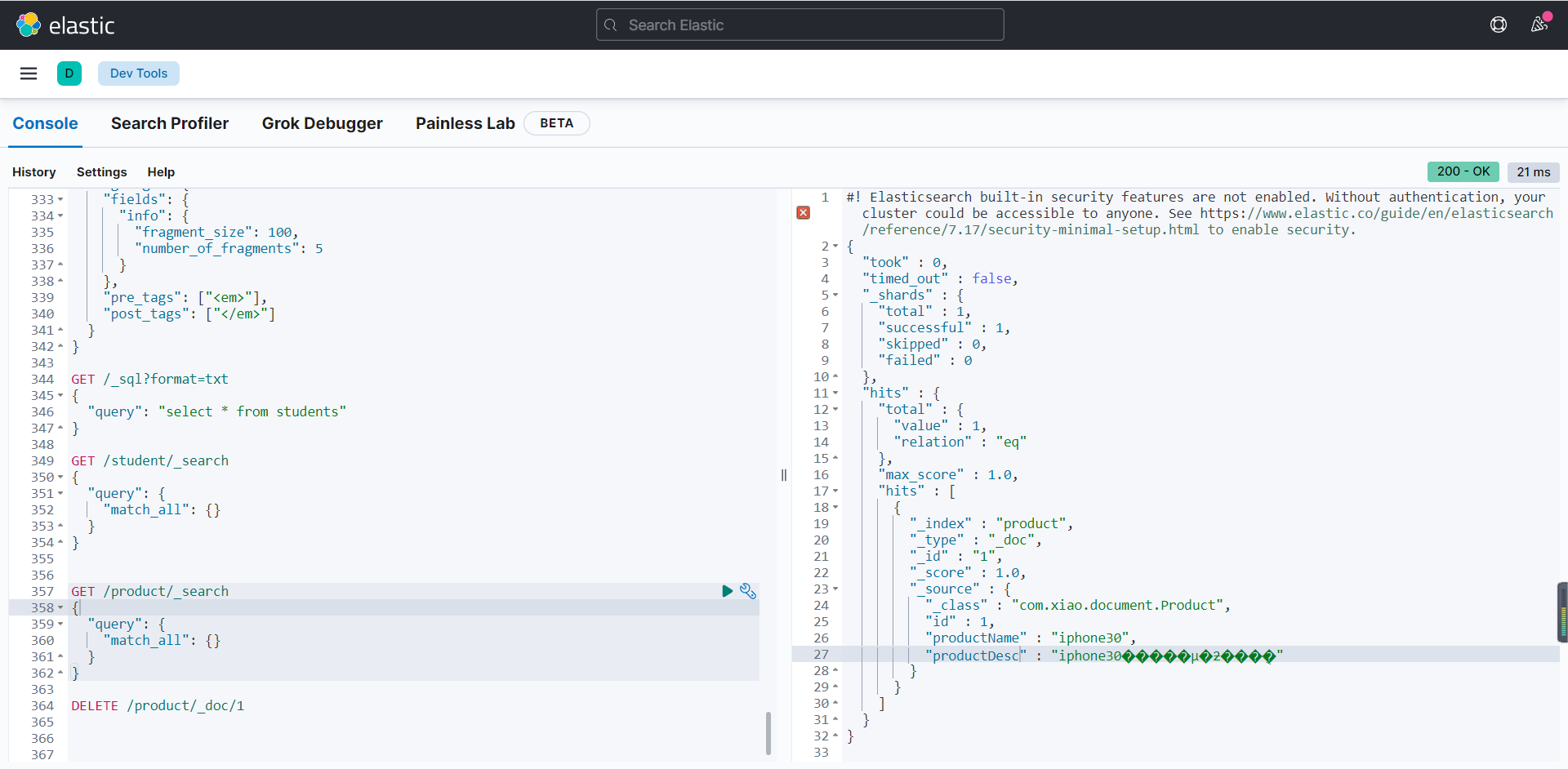The image size is (1568, 769).
Task: Collapse the fold at editor line 350
Action: point(60,477)
